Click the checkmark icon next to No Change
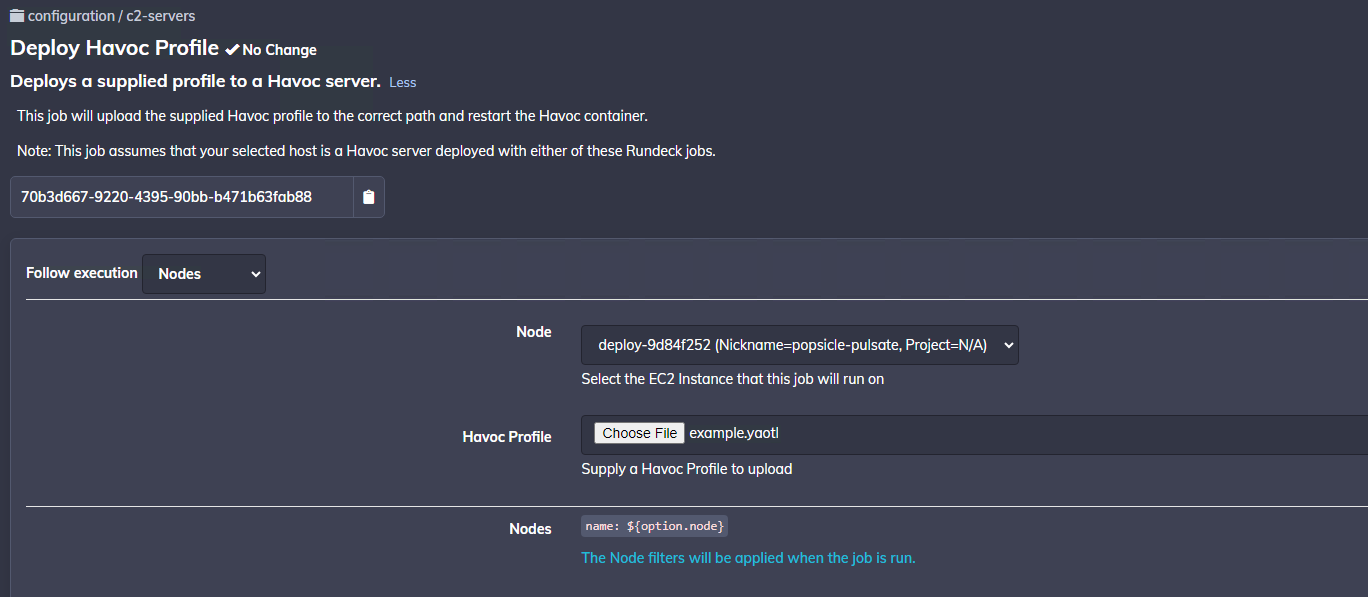Image resolution: width=1368 pixels, height=597 pixels. click(232, 50)
